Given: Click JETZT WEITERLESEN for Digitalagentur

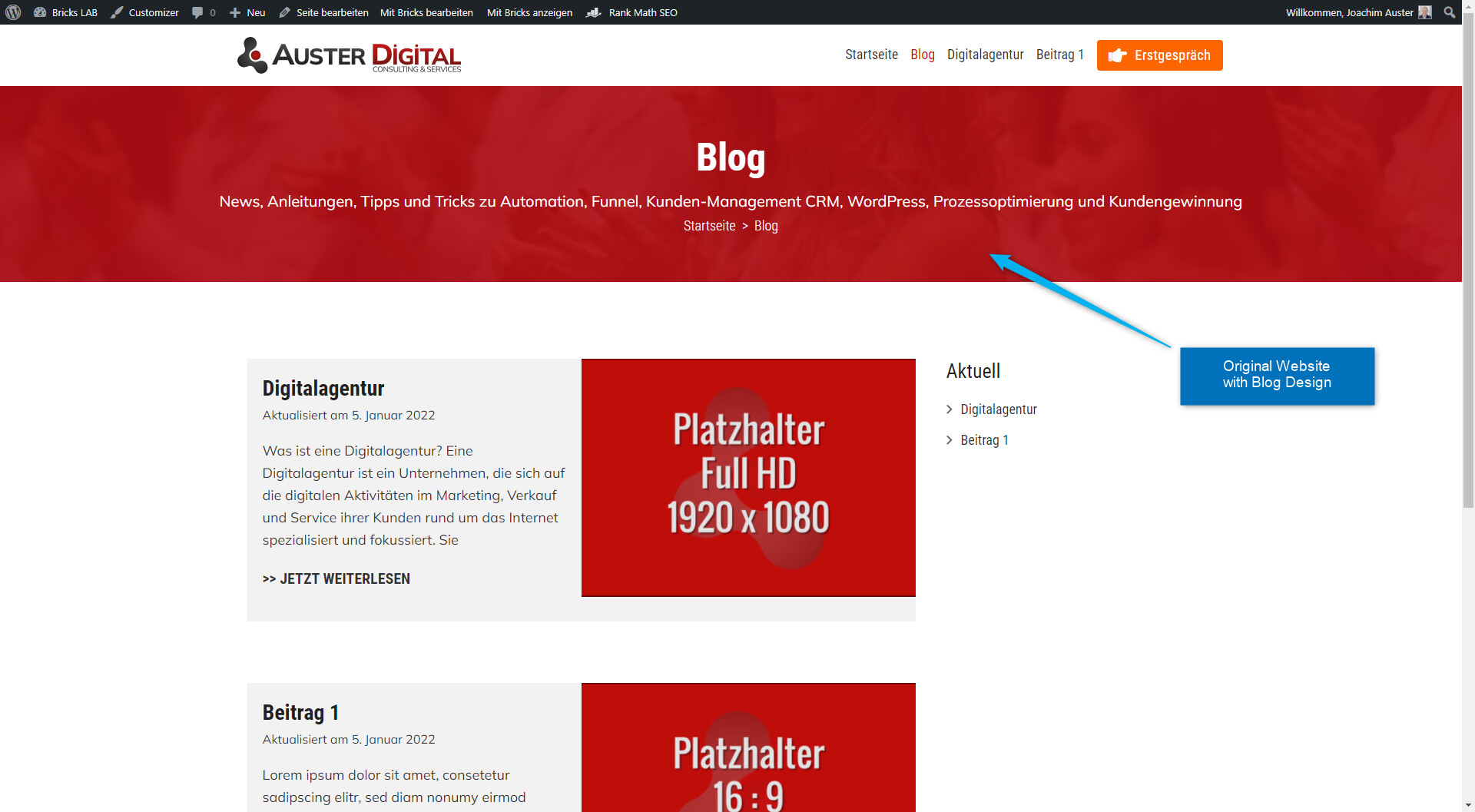Looking at the screenshot, I should 336,578.
